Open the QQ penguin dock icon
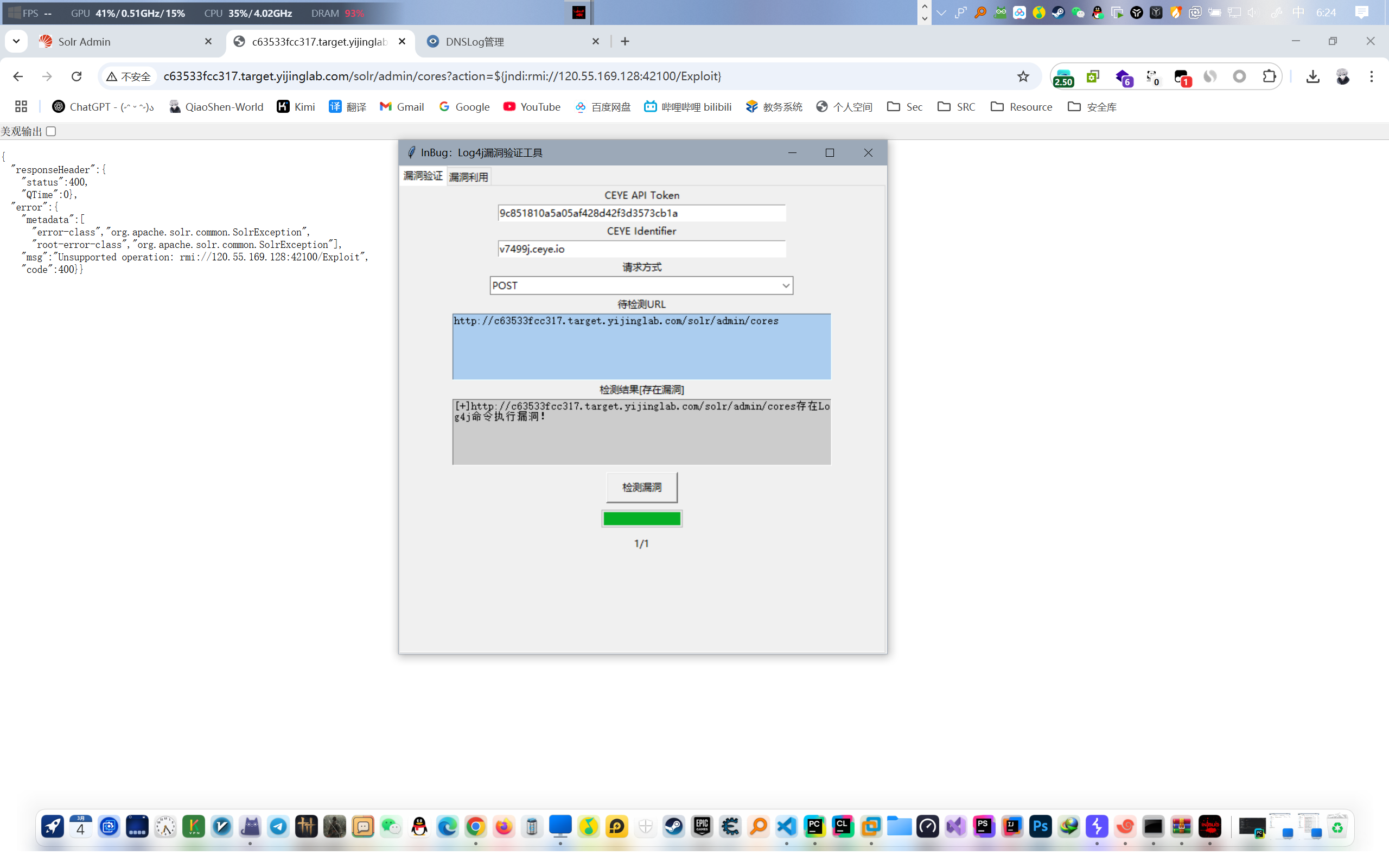Screen dimensions: 1389x868 click(419, 827)
